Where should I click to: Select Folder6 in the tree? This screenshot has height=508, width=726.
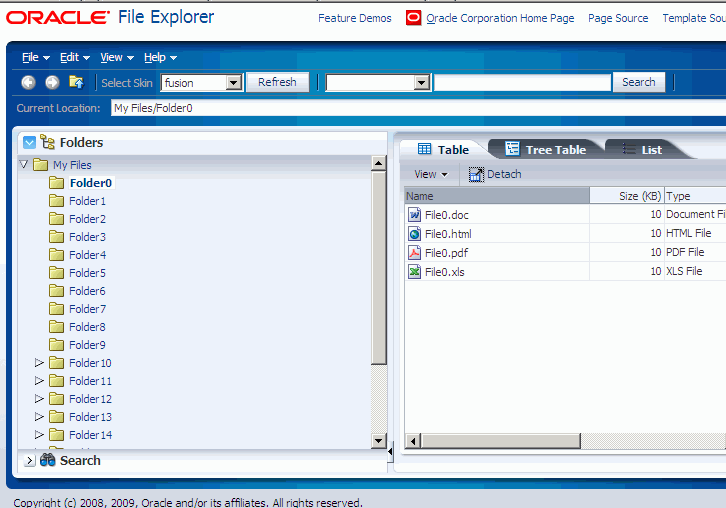(x=88, y=291)
